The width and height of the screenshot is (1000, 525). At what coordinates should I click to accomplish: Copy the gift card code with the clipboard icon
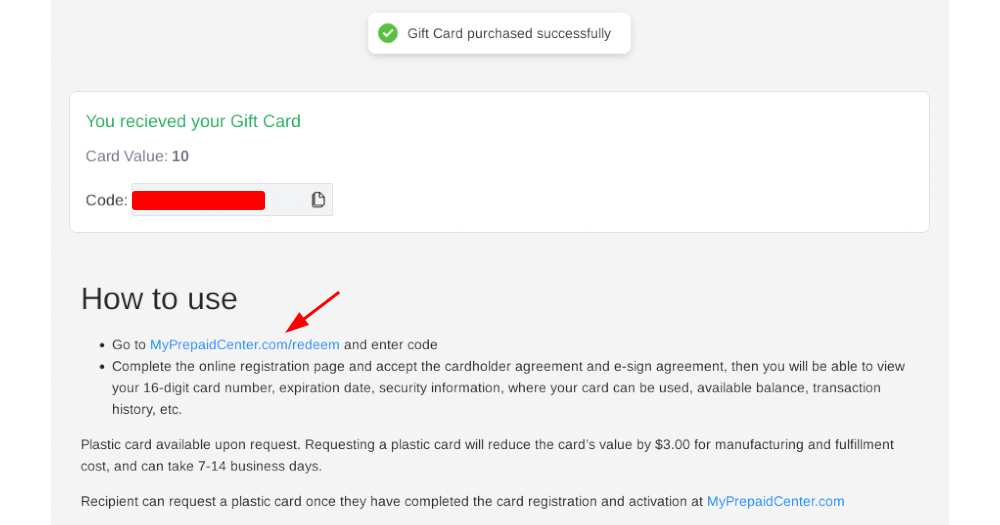point(318,200)
